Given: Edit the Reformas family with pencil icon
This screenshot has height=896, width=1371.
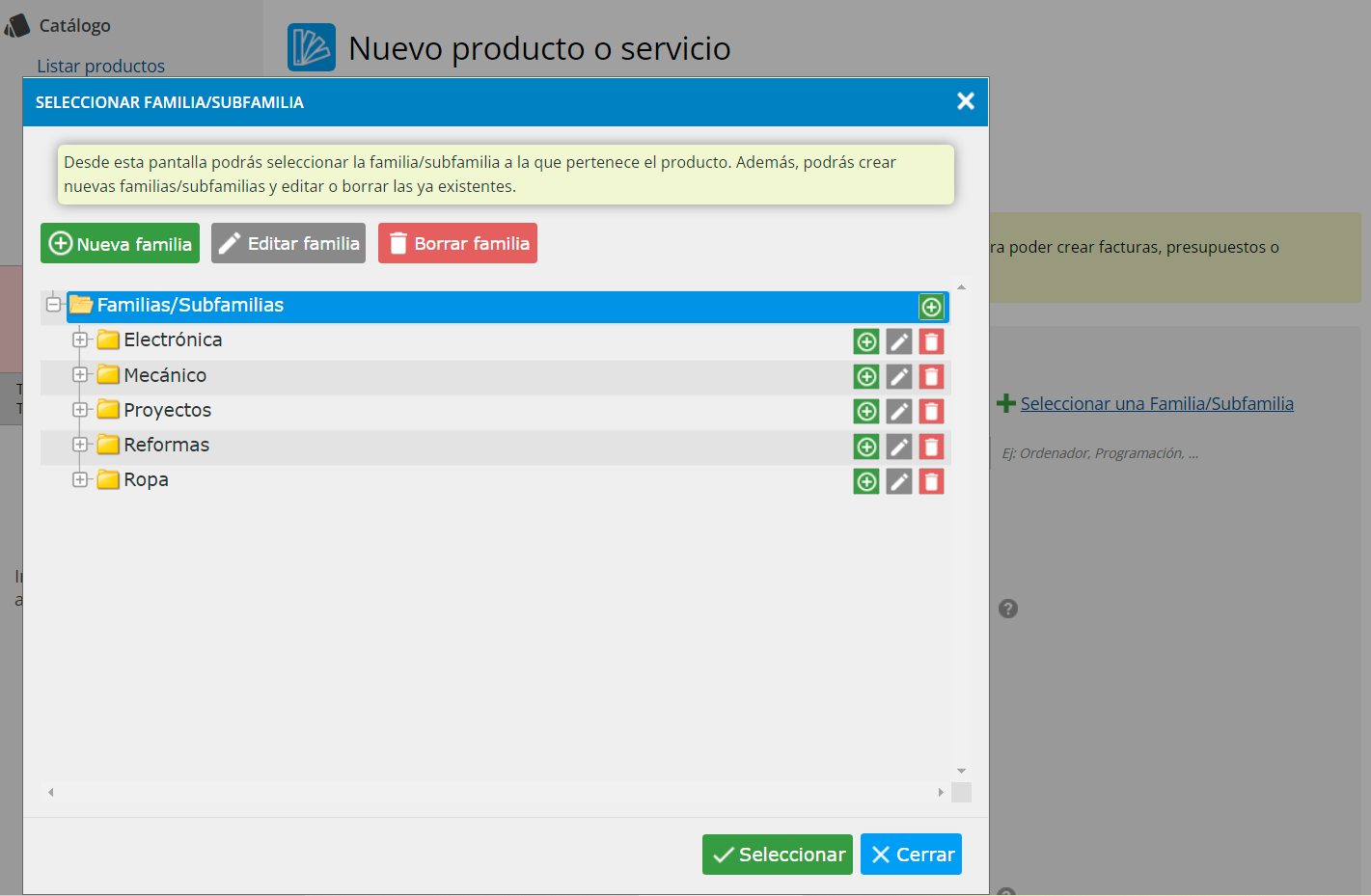Looking at the screenshot, I should tap(899, 447).
